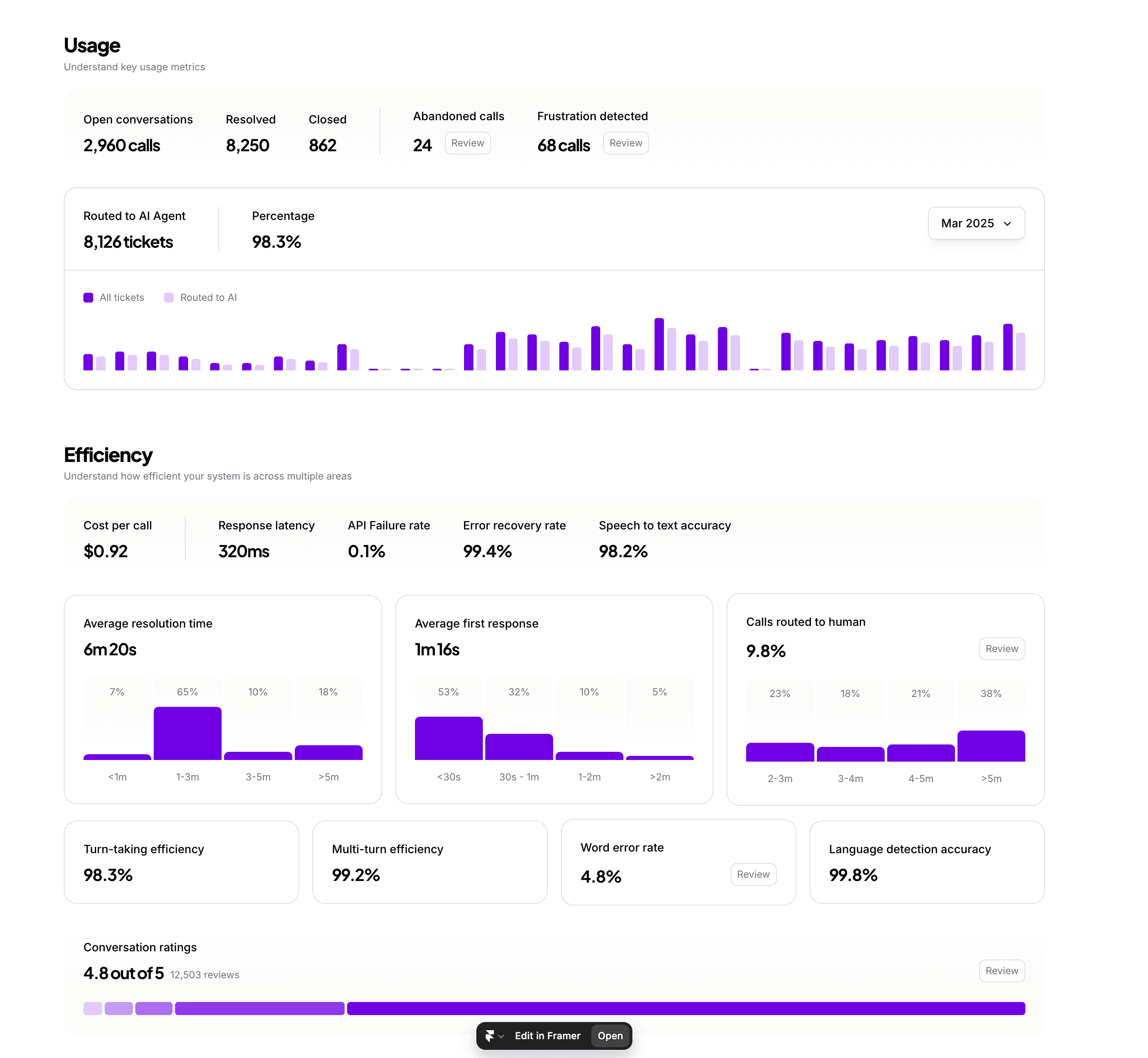Click the <30s first response bar

pyautogui.click(x=448, y=739)
